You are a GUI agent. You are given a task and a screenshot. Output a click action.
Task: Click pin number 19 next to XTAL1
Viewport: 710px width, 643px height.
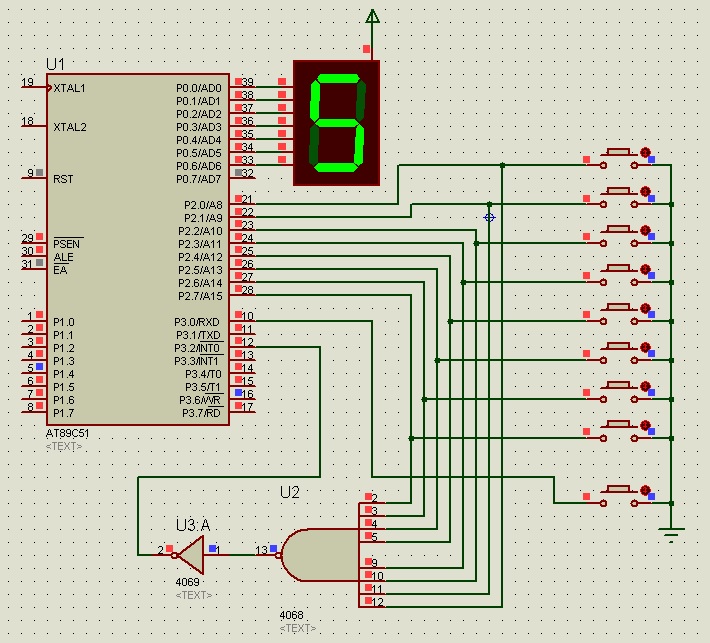[27, 82]
